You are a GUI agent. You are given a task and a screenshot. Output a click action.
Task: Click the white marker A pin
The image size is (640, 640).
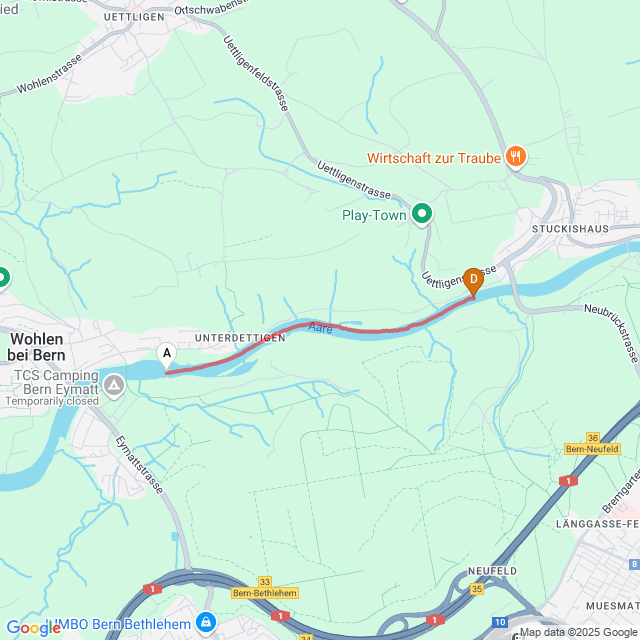pyautogui.click(x=167, y=356)
